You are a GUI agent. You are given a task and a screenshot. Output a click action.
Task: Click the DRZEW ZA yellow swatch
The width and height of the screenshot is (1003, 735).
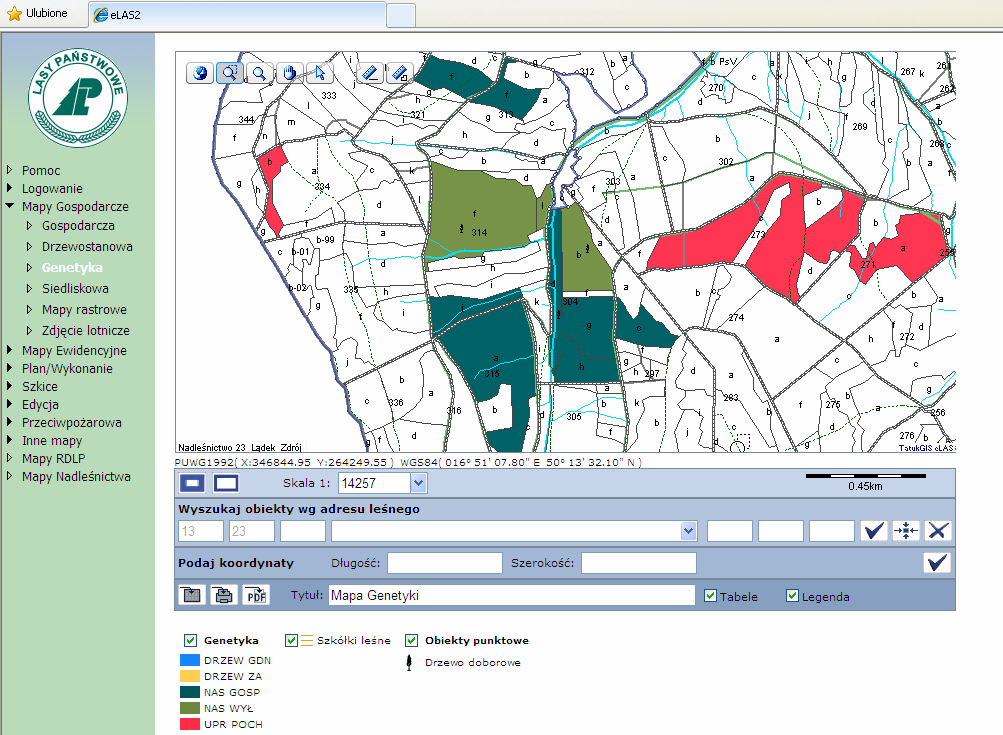coord(190,676)
